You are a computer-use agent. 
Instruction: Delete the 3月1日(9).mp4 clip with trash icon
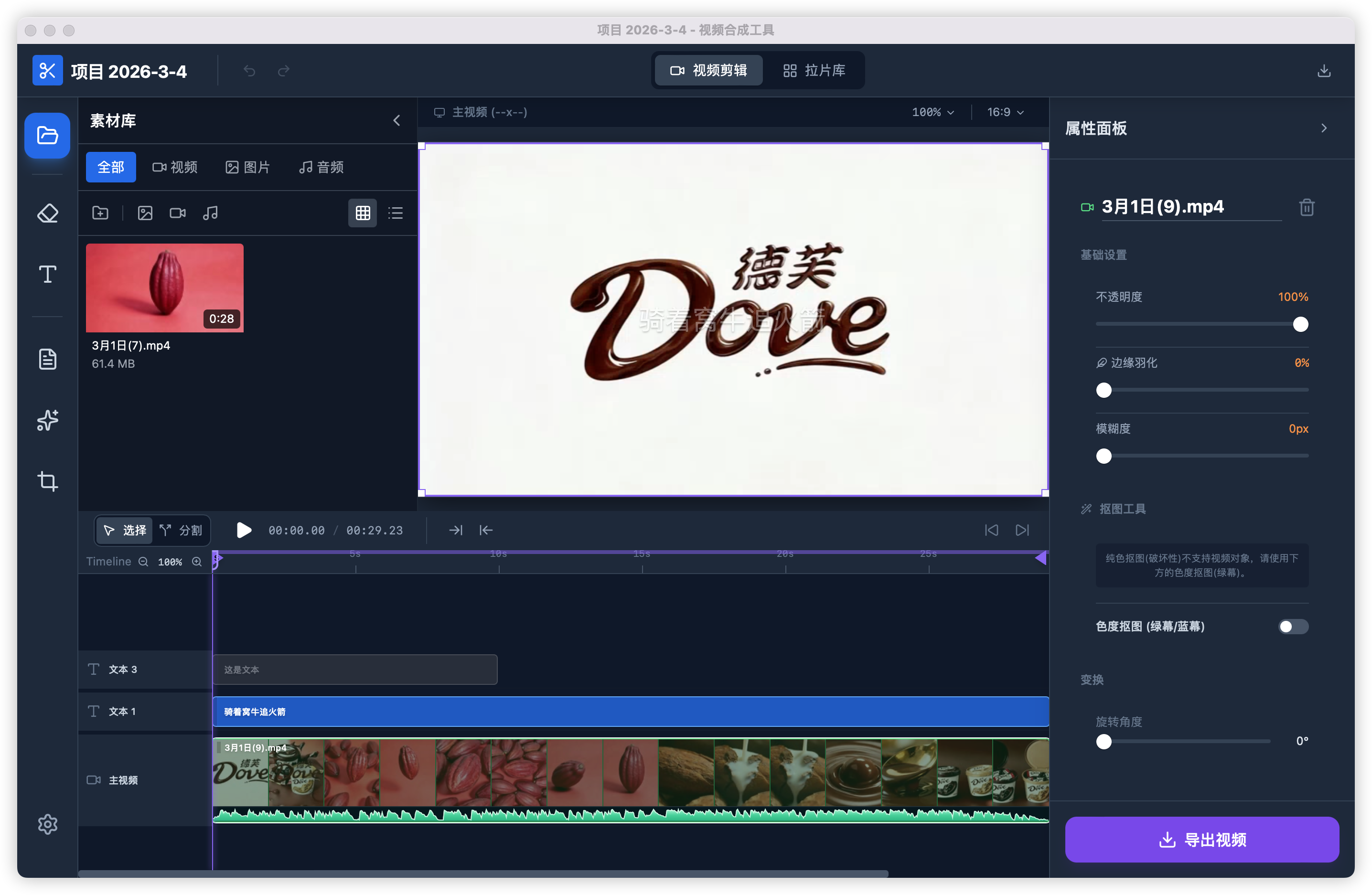[x=1306, y=207]
